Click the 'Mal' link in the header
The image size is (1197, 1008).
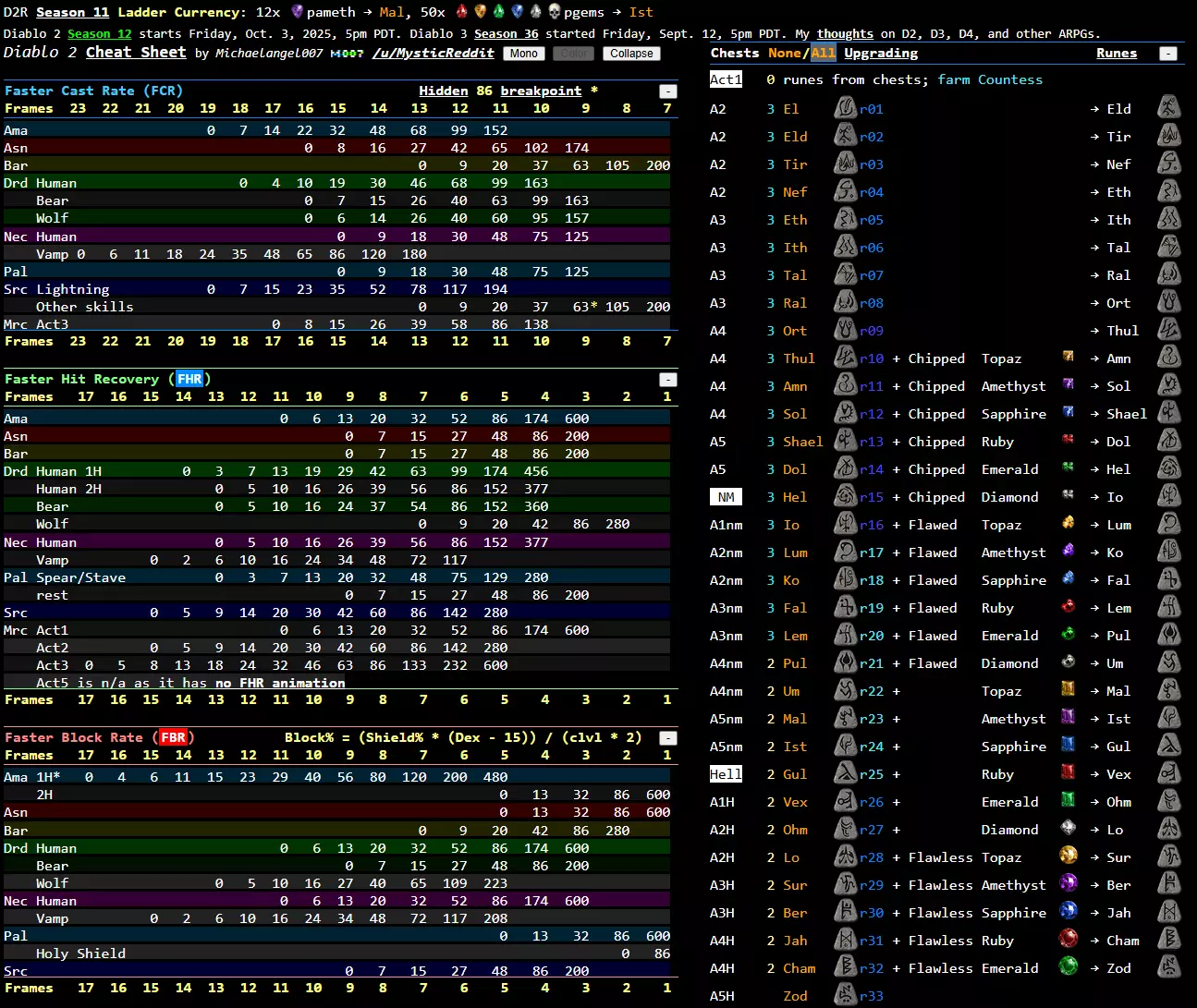point(391,12)
